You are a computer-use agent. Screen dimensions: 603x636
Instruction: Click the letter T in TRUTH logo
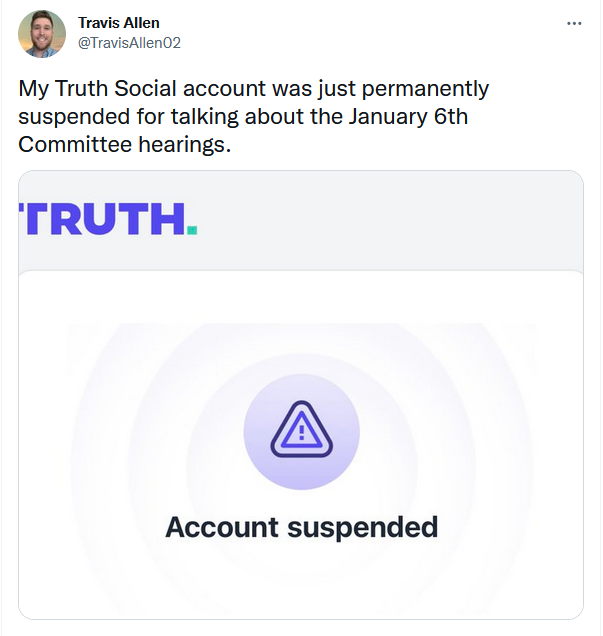coord(28,218)
